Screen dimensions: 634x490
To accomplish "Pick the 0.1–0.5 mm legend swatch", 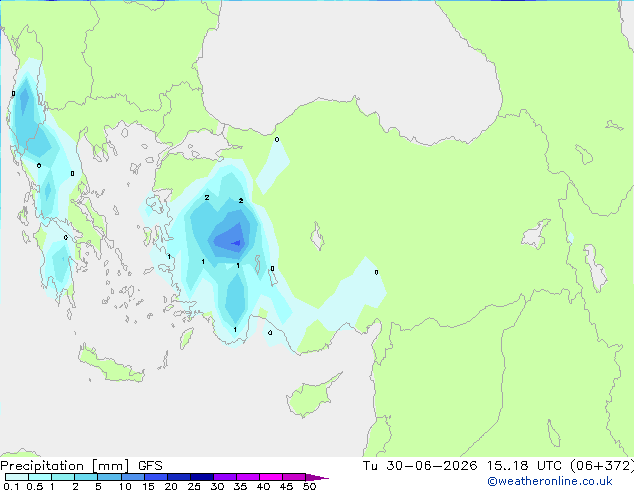I will (x=17, y=477).
